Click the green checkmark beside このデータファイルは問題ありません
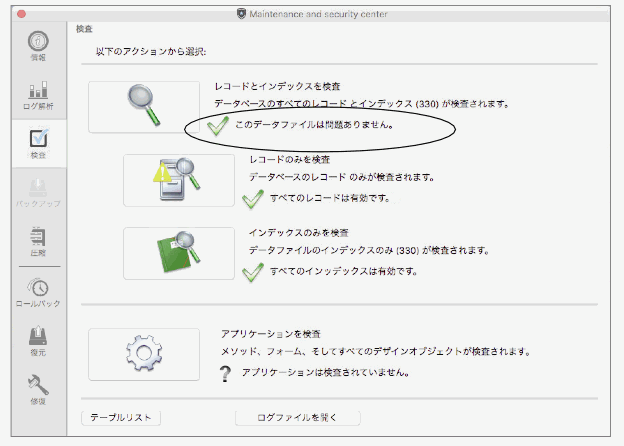Viewport: 624px width, 446px height. click(217, 126)
